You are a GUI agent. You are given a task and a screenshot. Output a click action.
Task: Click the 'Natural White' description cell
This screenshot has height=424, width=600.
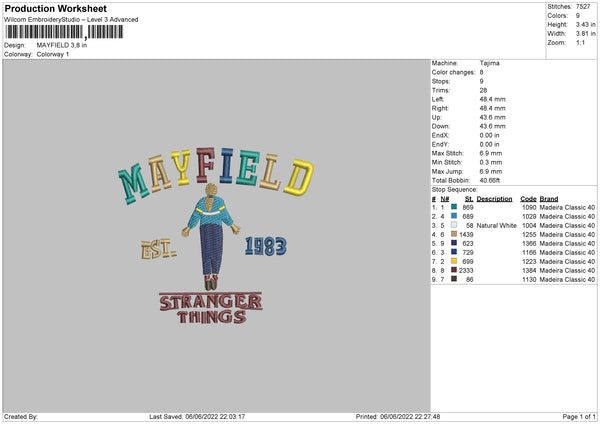tap(497, 225)
